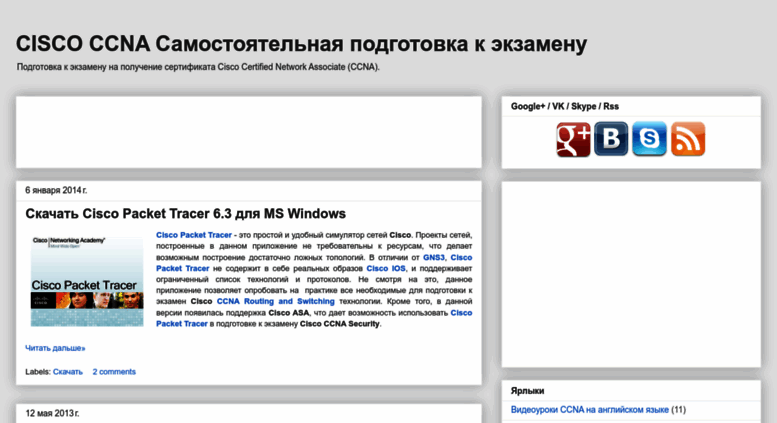Open the Google+ social icon
The height and width of the screenshot is (423, 777).
point(573,139)
